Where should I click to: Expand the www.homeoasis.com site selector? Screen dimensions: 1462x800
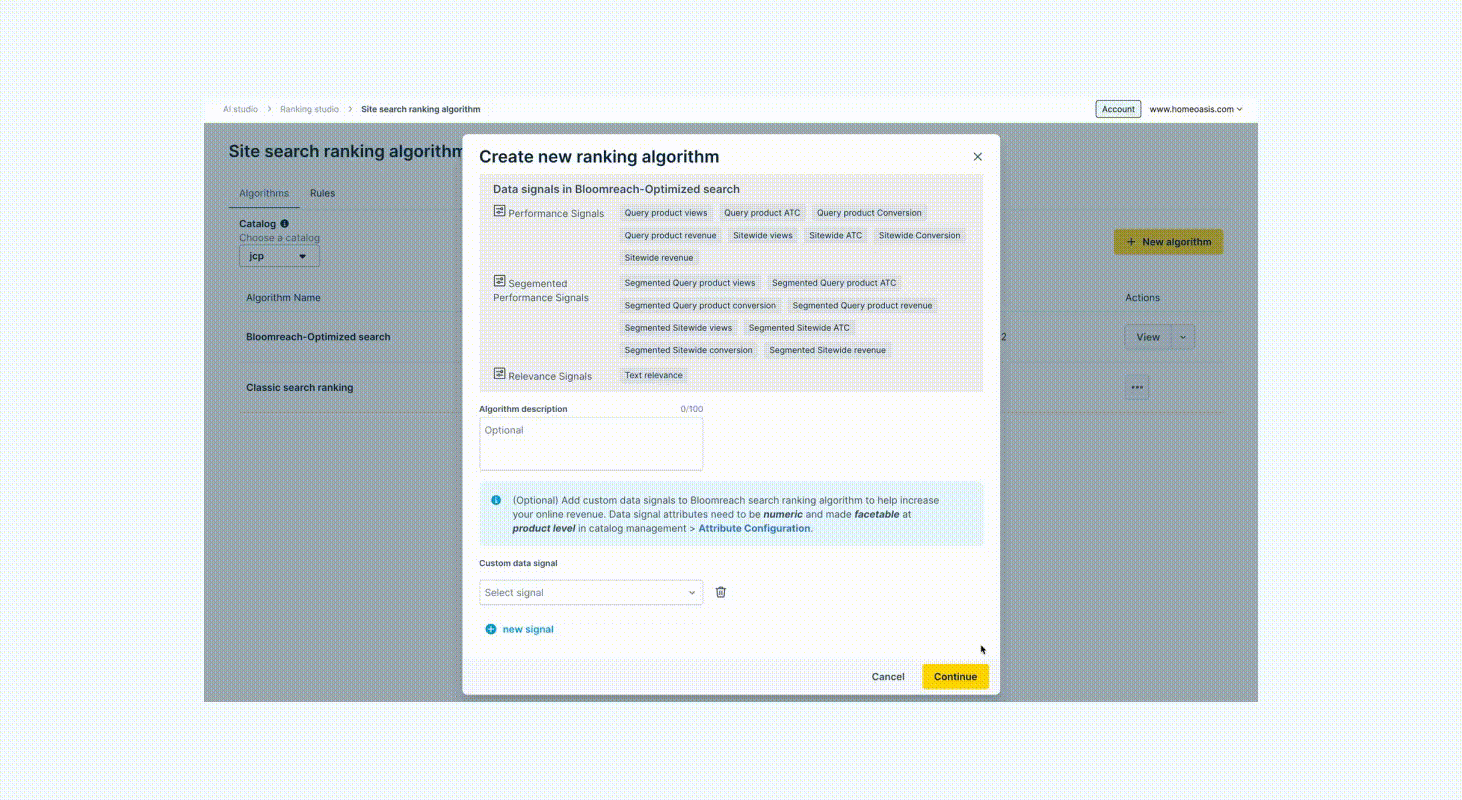[1196, 109]
